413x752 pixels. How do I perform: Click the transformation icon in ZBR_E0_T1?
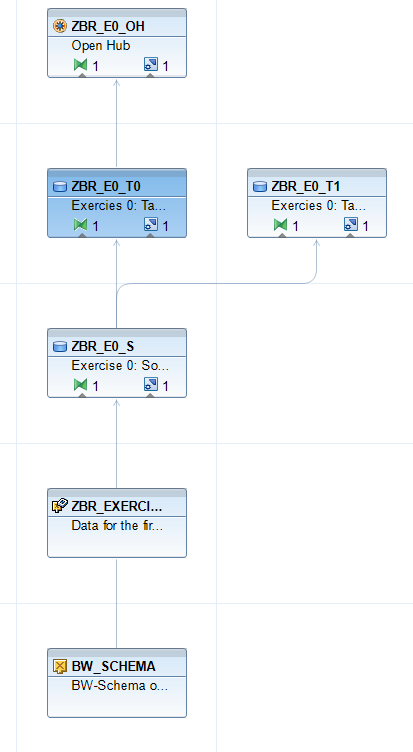coord(281,224)
